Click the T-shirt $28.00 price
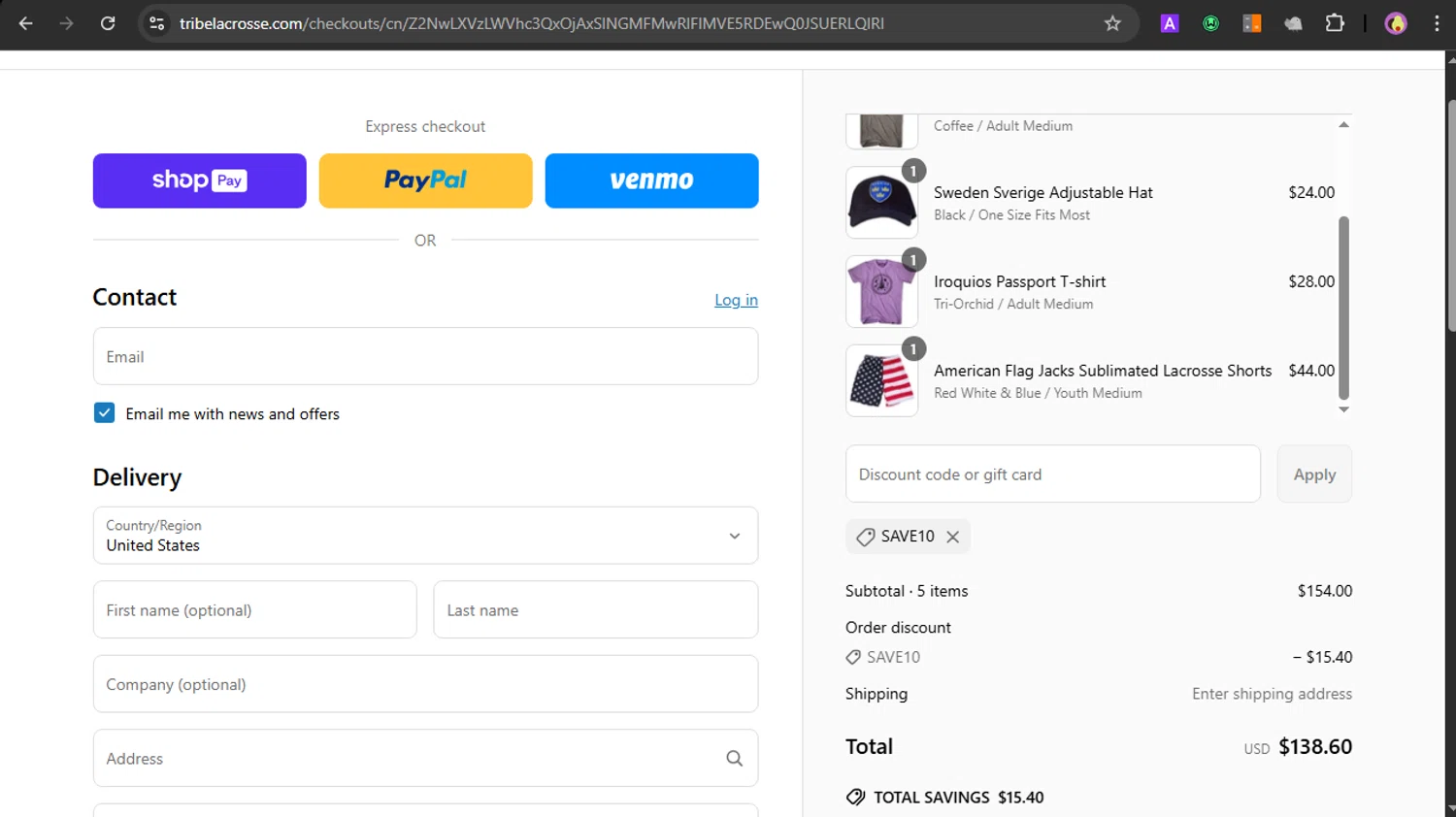The width and height of the screenshot is (1456, 817). [x=1311, y=281]
